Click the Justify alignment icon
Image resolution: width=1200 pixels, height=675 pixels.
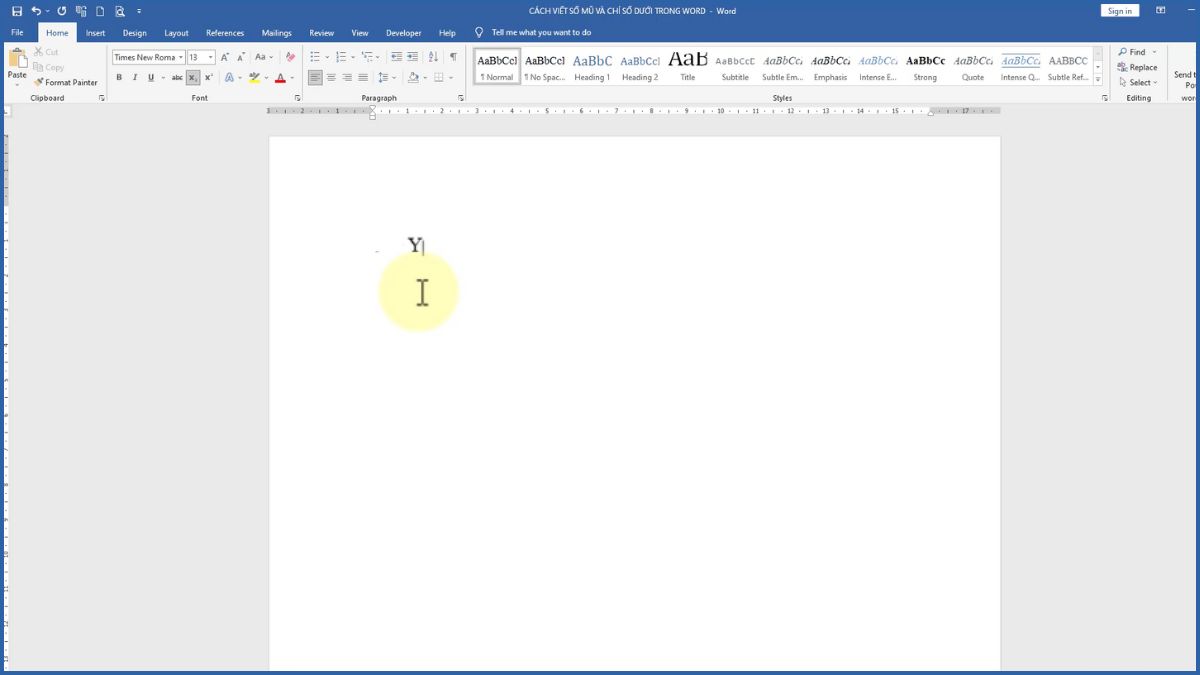click(x=362, y=77)
